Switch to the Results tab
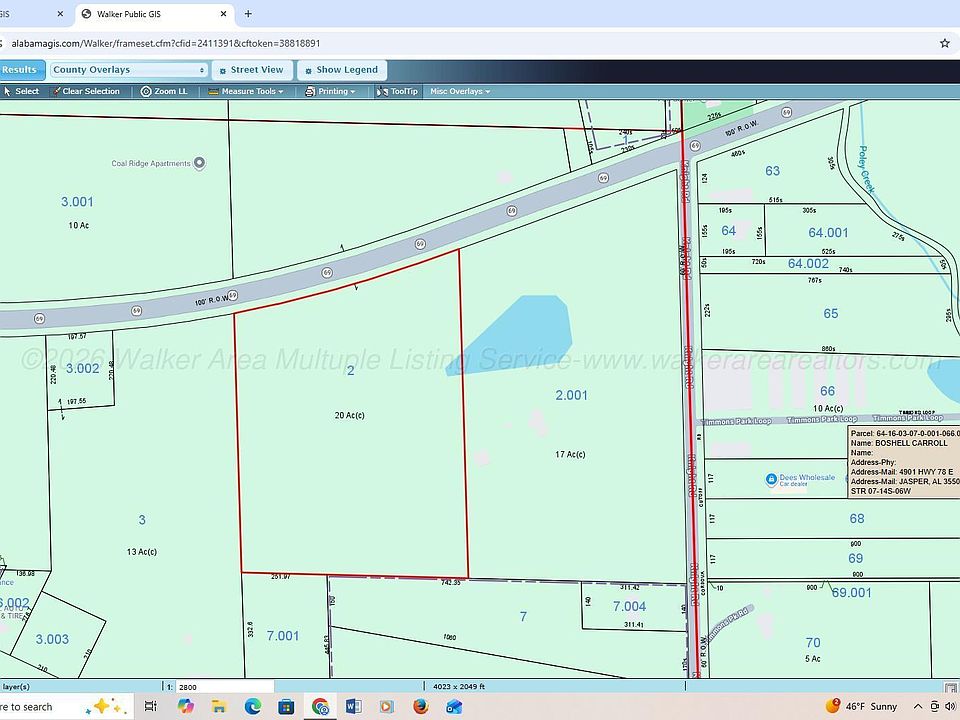The height and width of the screenshot is (720, 960). (x=19, y=70)
